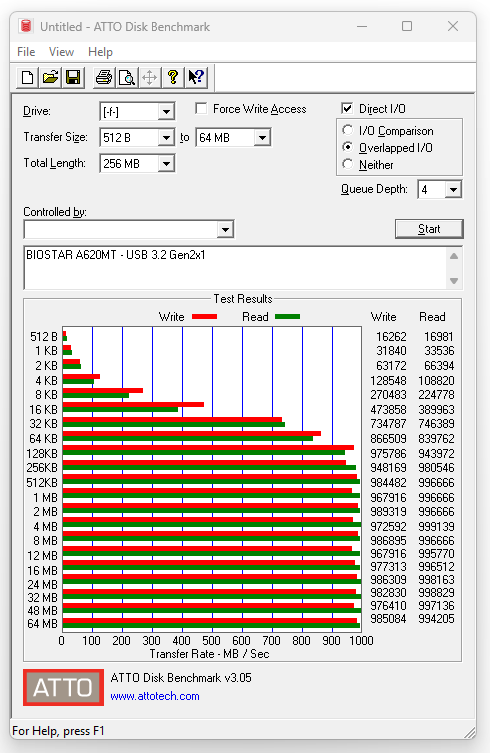490x753 pixels.
Task: Visit the www.attotech.com link
Action: [x=155, y=696]
